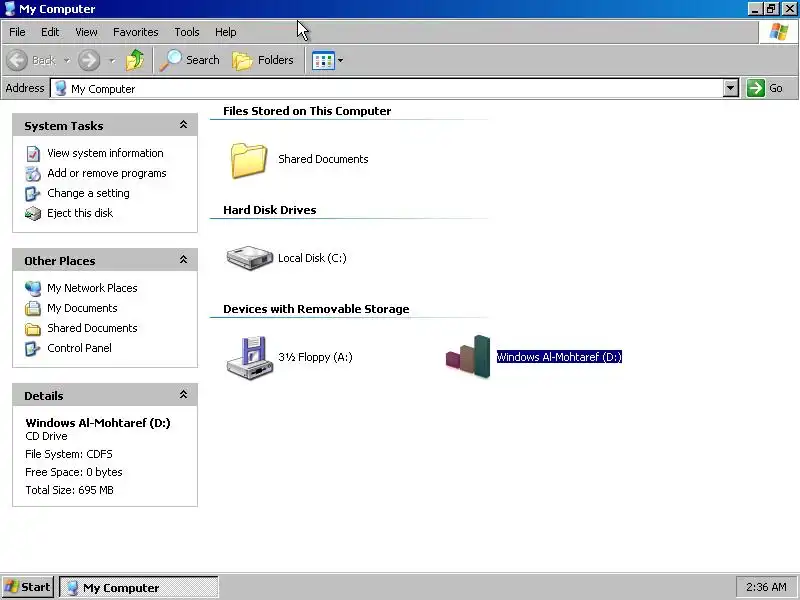Click Devices with Removable Storage heading
800x600 pixels.
point(316,309)
